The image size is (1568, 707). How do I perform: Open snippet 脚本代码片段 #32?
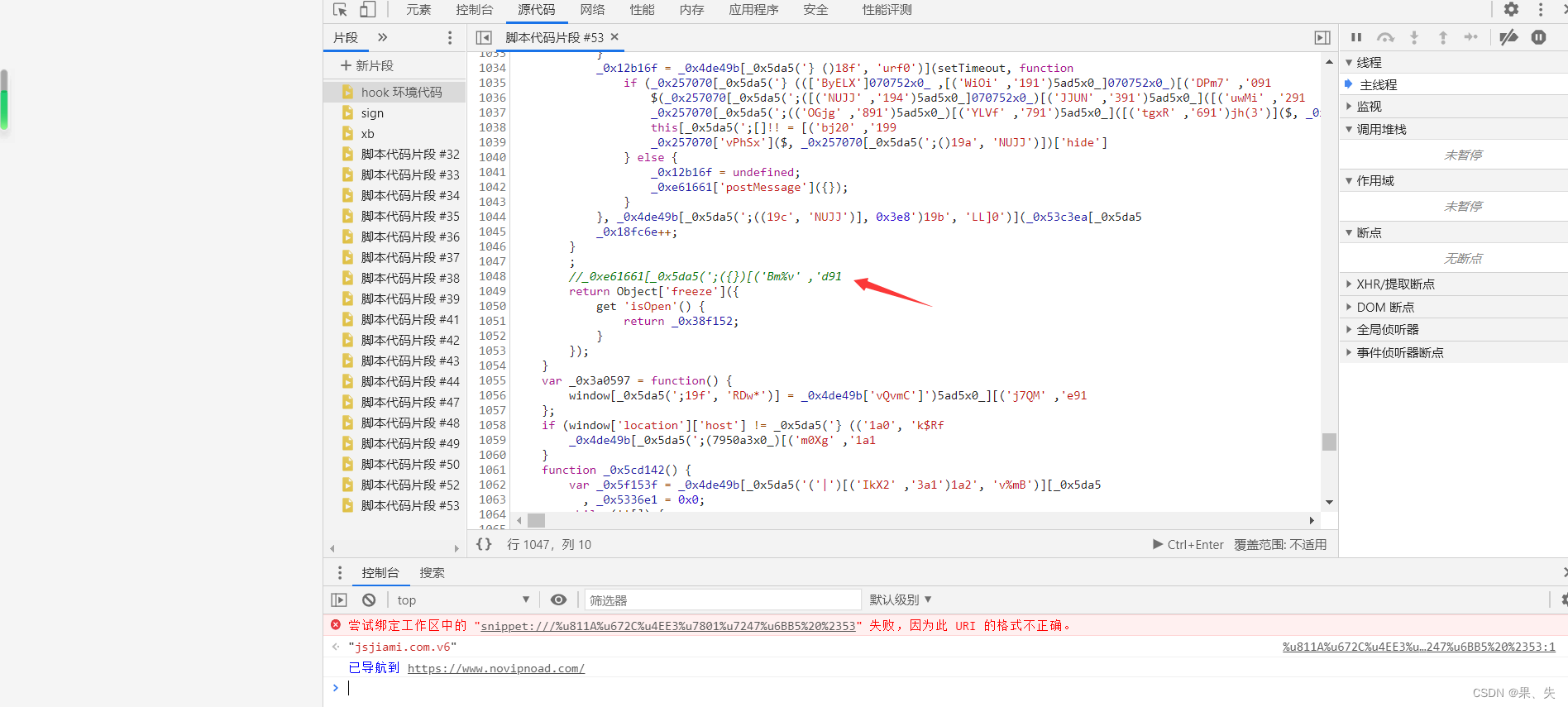[x=394, y=154]
